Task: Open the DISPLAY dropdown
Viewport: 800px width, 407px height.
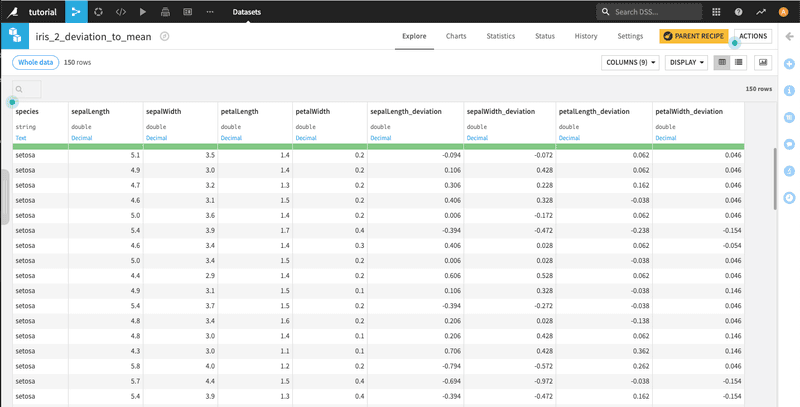Action: 686,62
